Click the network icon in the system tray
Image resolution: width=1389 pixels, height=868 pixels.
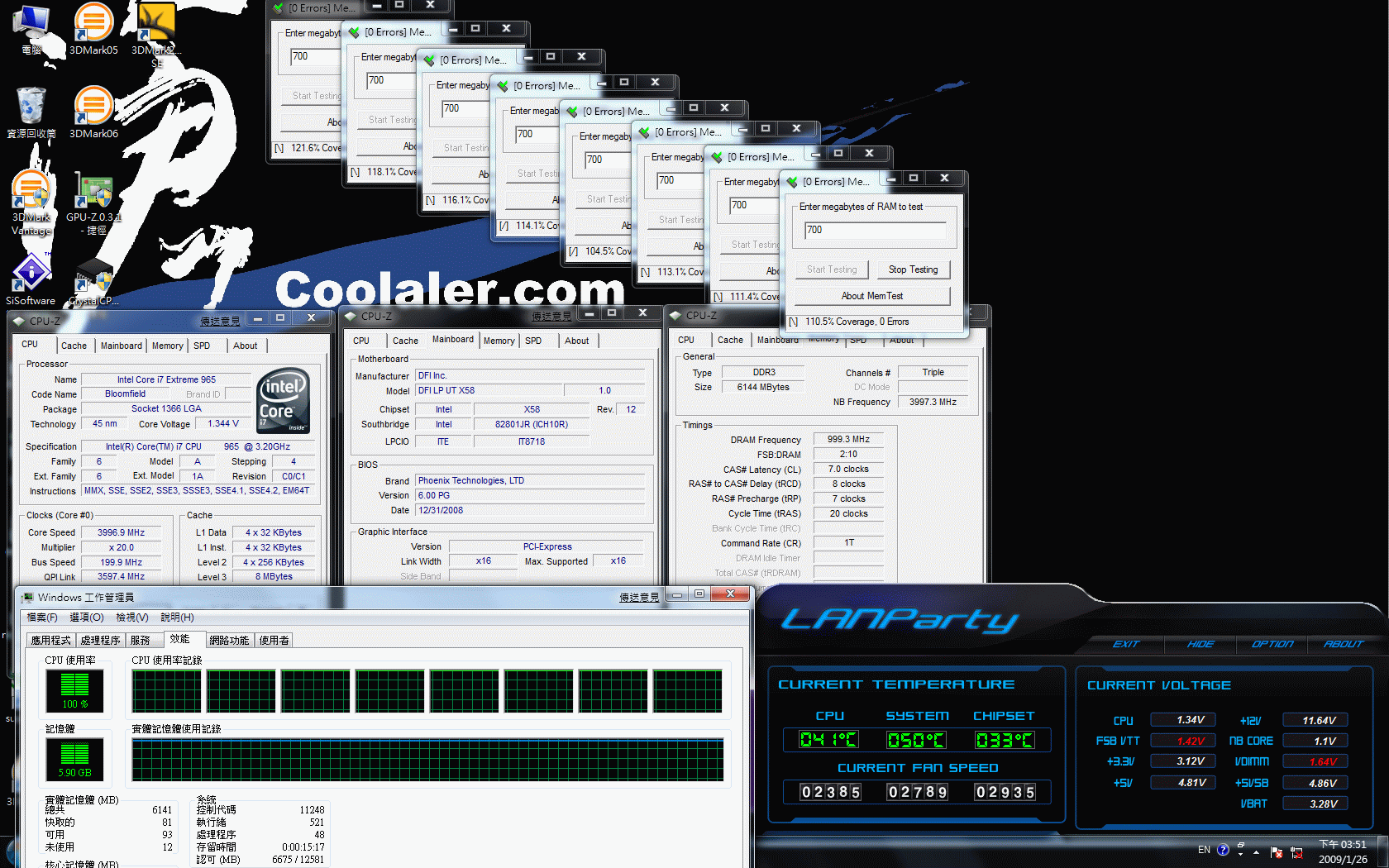(1296, 852)
